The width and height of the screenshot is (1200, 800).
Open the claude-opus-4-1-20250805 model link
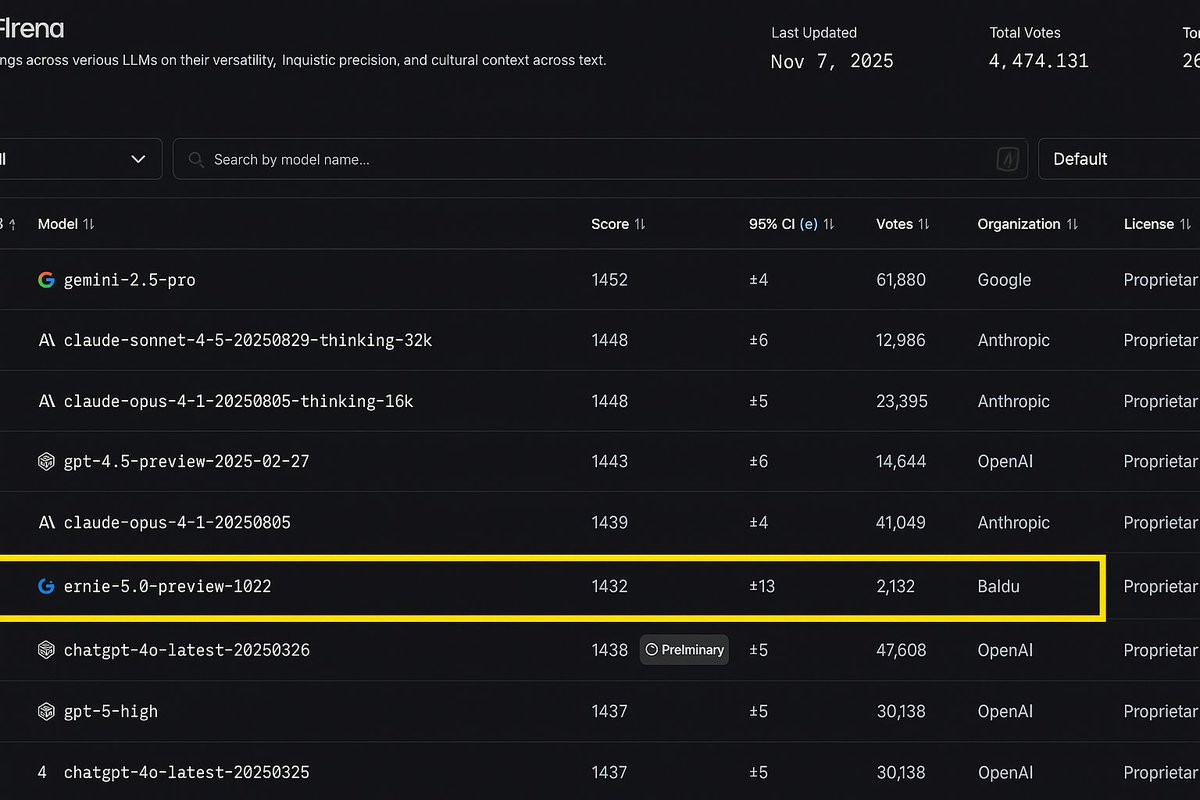(177, 523)
